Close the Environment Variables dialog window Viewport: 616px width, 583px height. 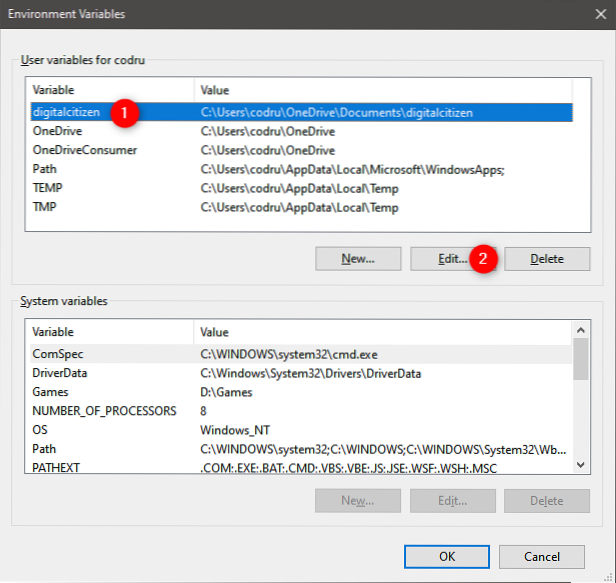coord(593,14)
